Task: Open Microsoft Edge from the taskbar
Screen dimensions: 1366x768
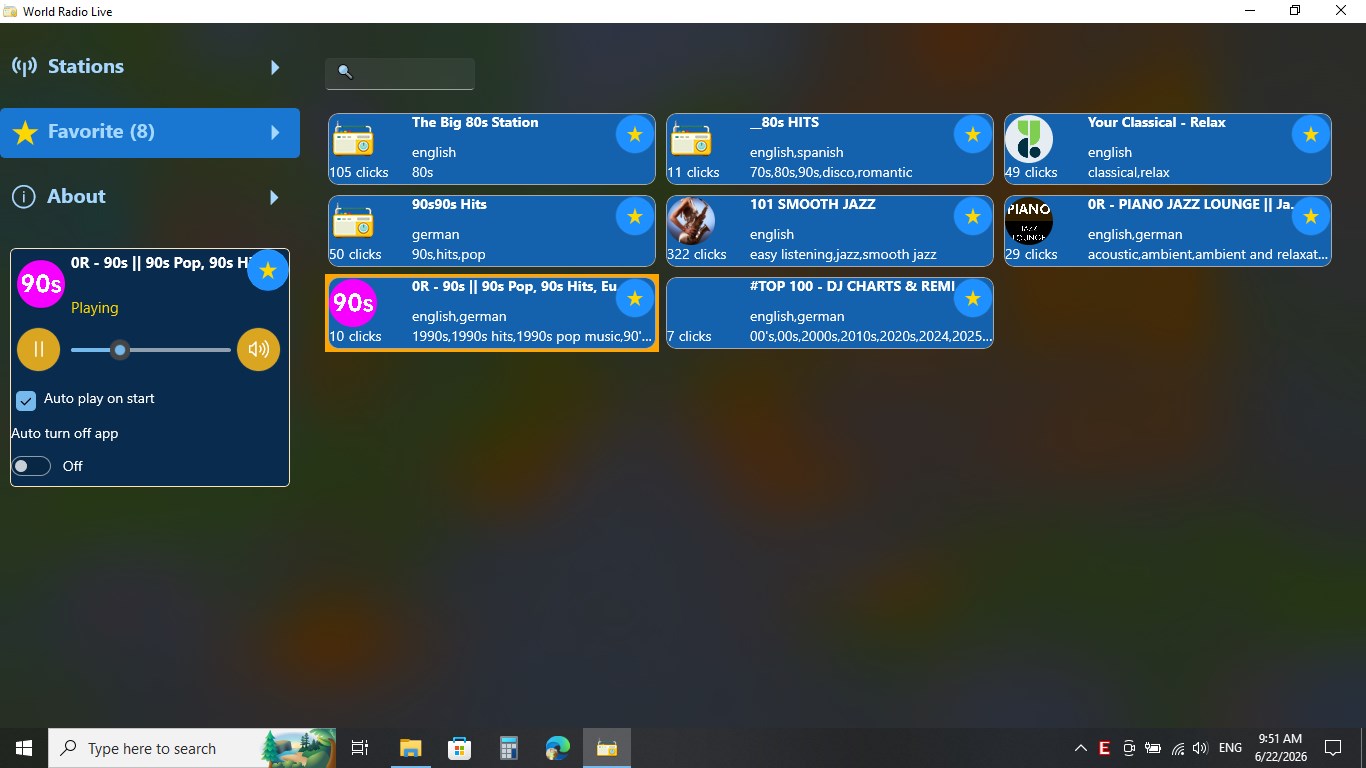Action: coord(557,748)
